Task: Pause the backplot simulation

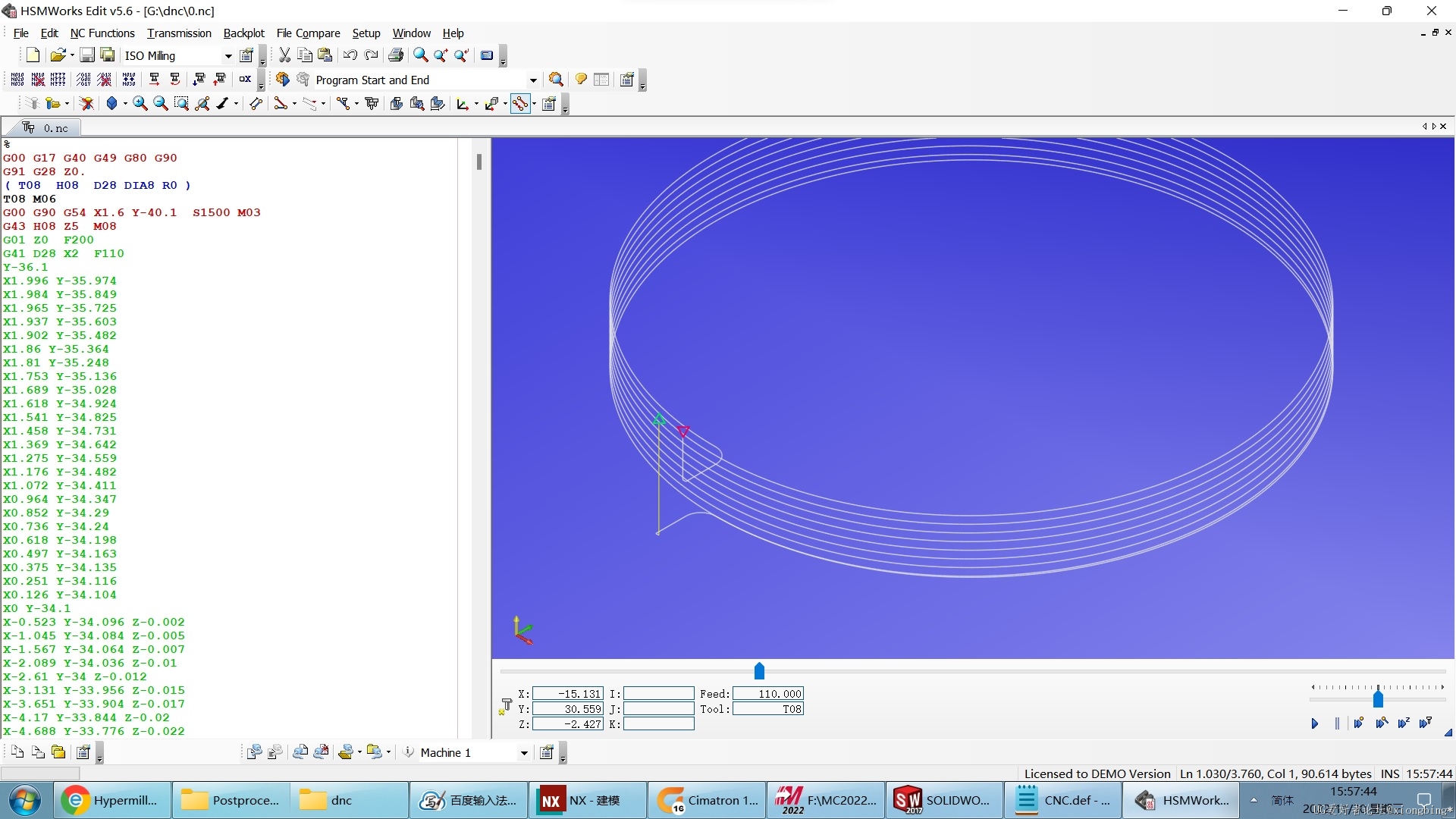Action: (1337, 723)
